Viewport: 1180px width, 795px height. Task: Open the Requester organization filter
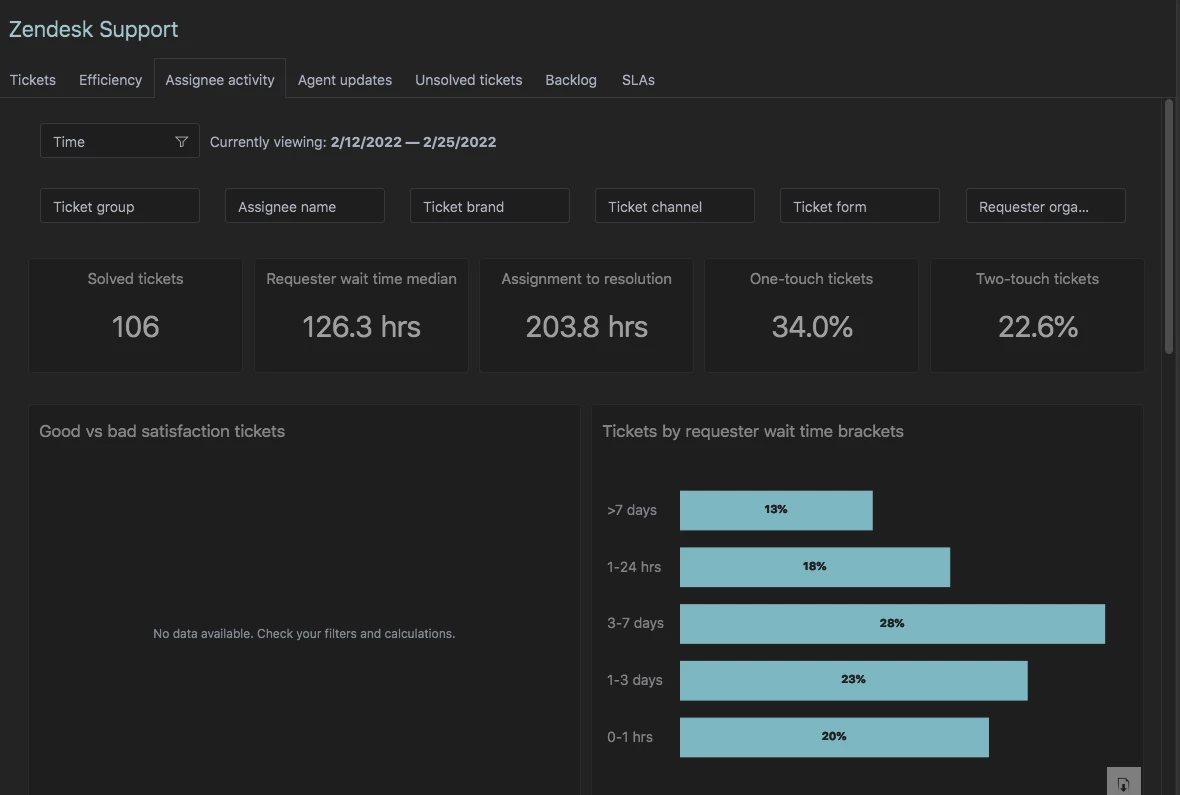click(1046, 206)
